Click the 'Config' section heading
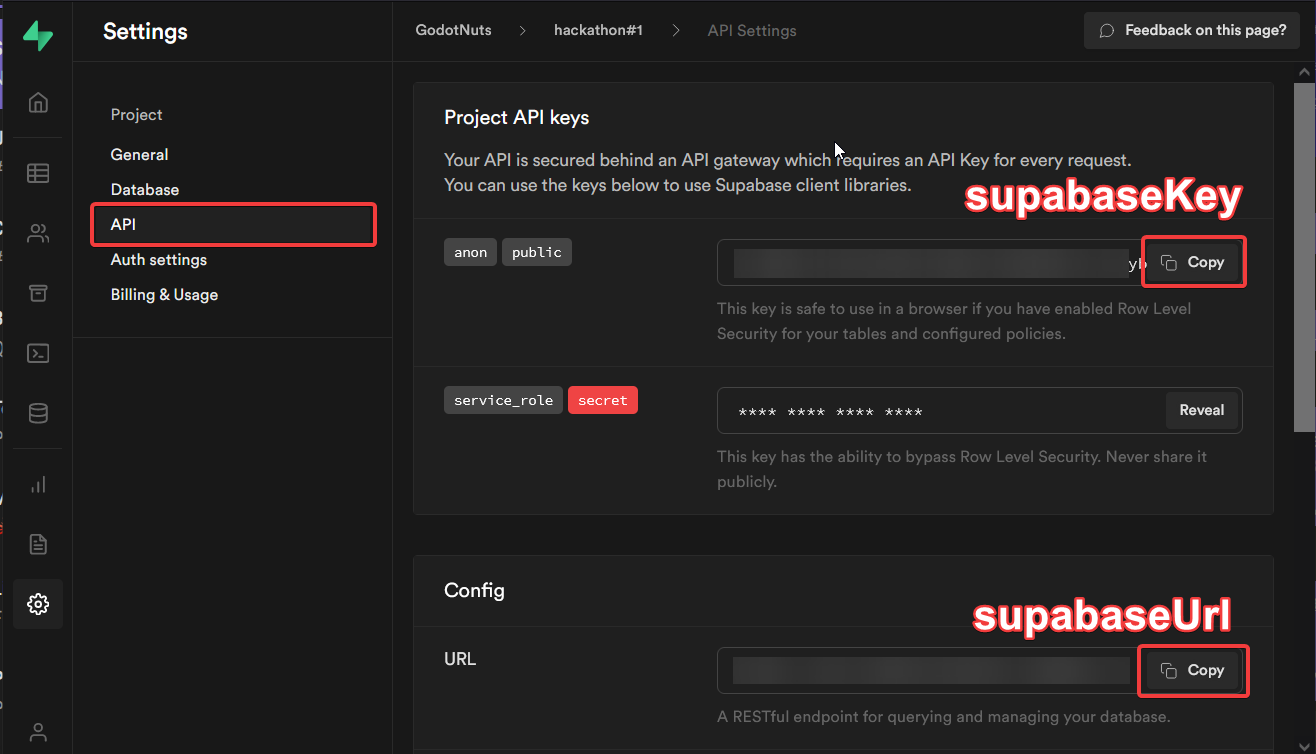 point(474,591)
